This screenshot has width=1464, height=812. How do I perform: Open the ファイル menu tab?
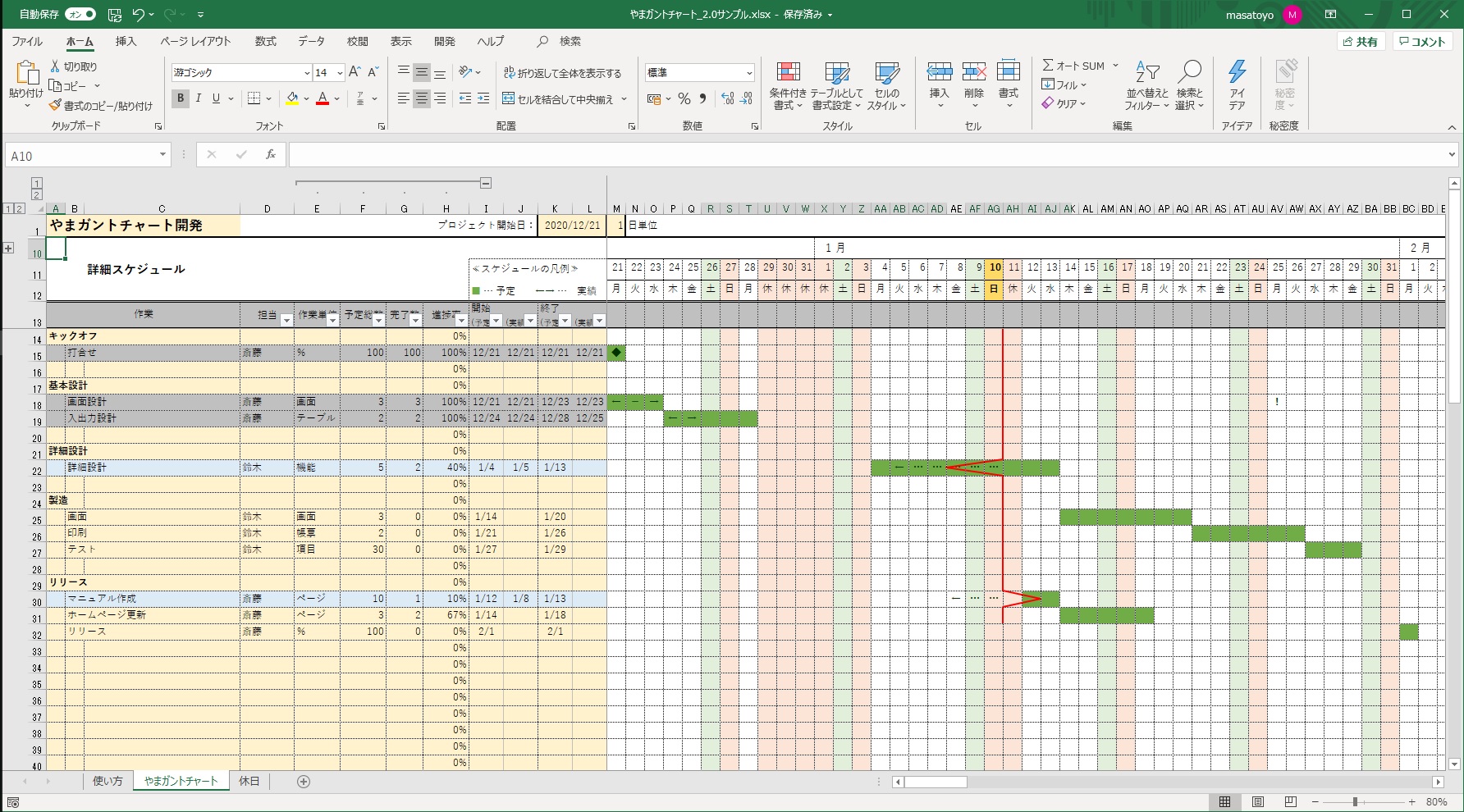pyautogui.click(x=27, y=41)
